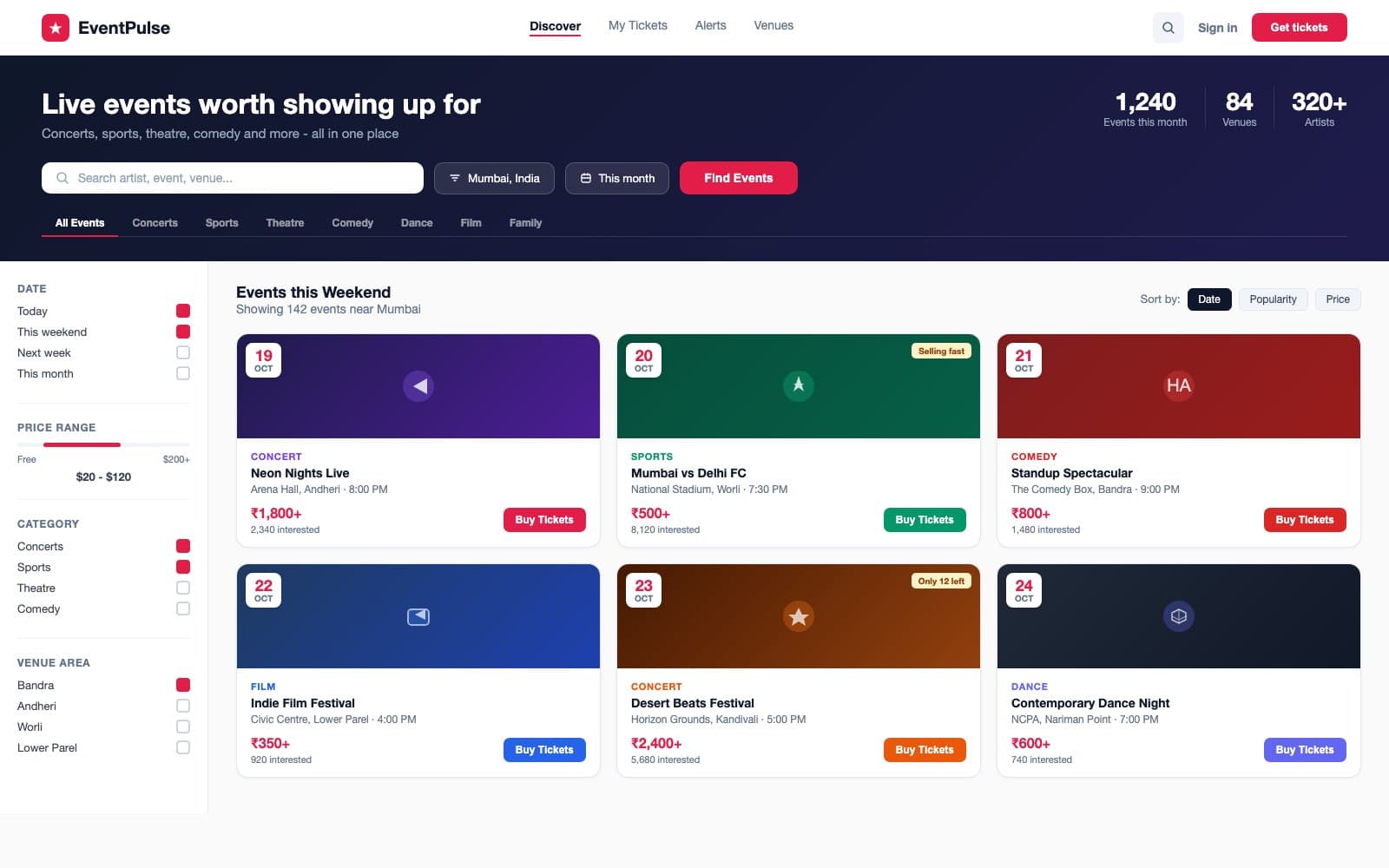Buy Tickets for Neon Nights Live
This screenshot has height=868, width=1389.
coord(544,520)
